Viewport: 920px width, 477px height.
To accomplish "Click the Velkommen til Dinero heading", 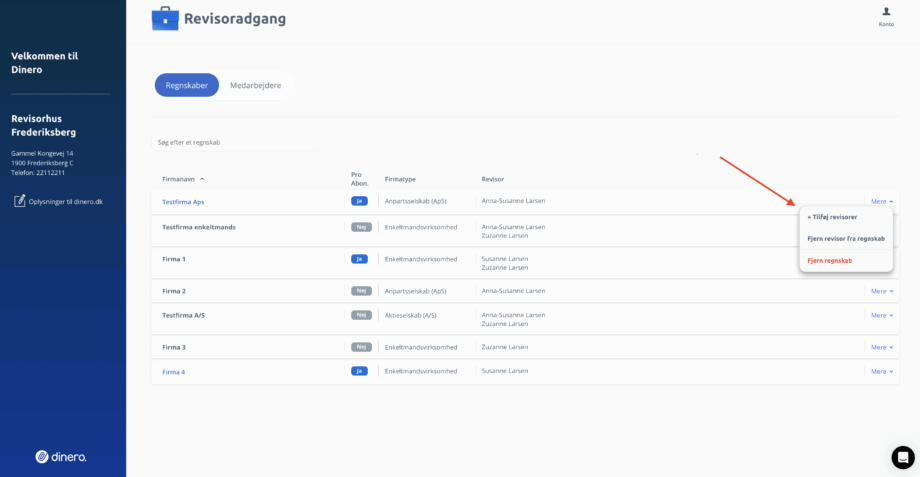I will click(x=45, y=63).
